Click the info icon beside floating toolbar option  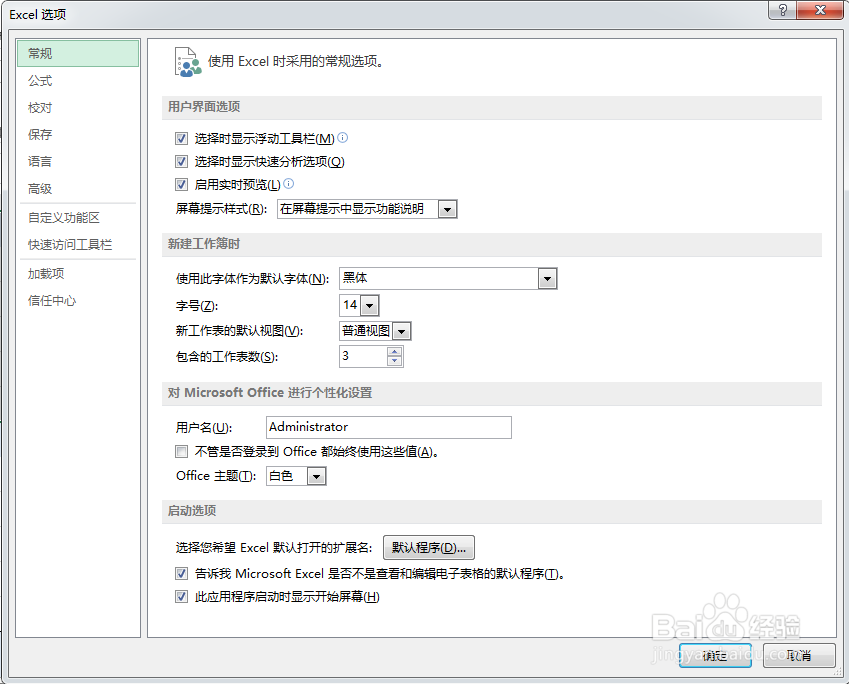(x=343, y=138)
